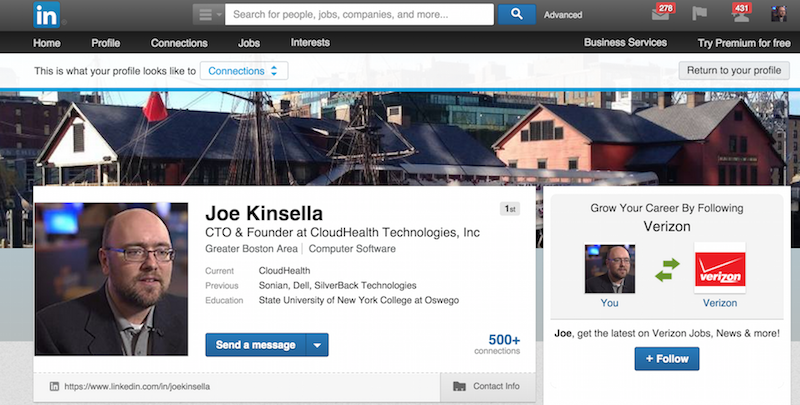Go to the Home menu
800x405 pixels.
(46, 43)
